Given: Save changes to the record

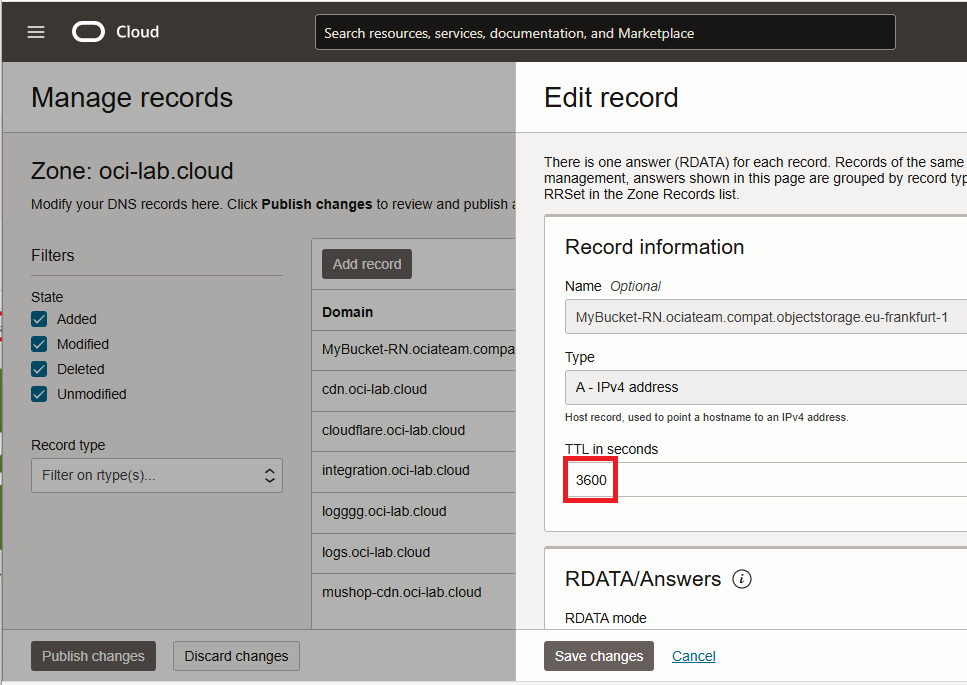Looking at the screenshot, I should click(599, 656).
